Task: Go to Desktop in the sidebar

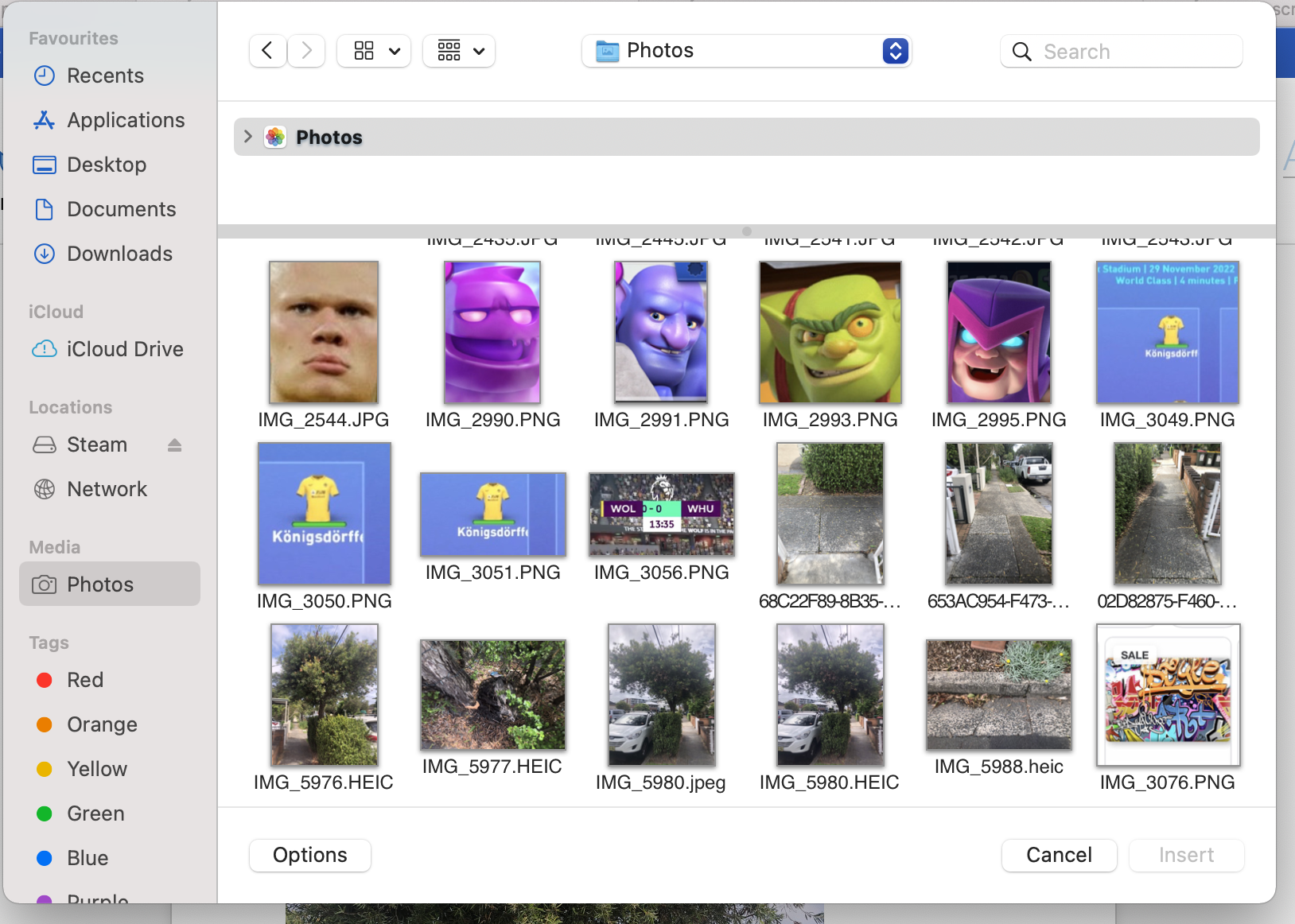Action: 110,165
